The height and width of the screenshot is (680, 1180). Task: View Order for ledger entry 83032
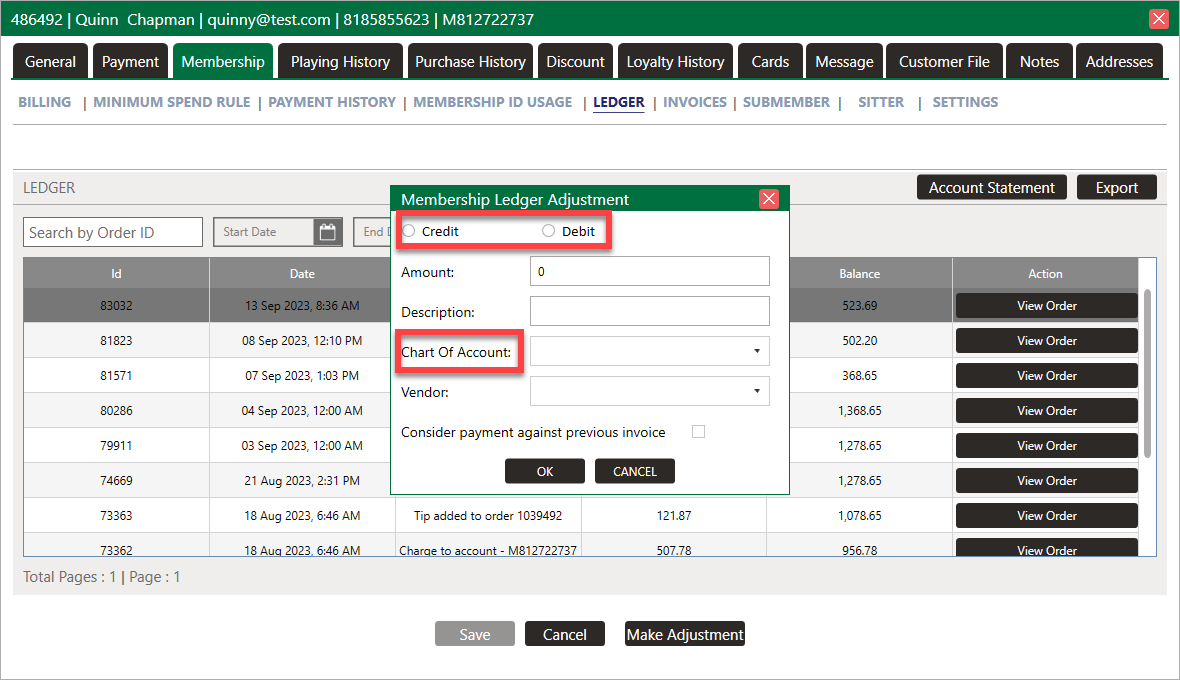tap(1046, 305)
